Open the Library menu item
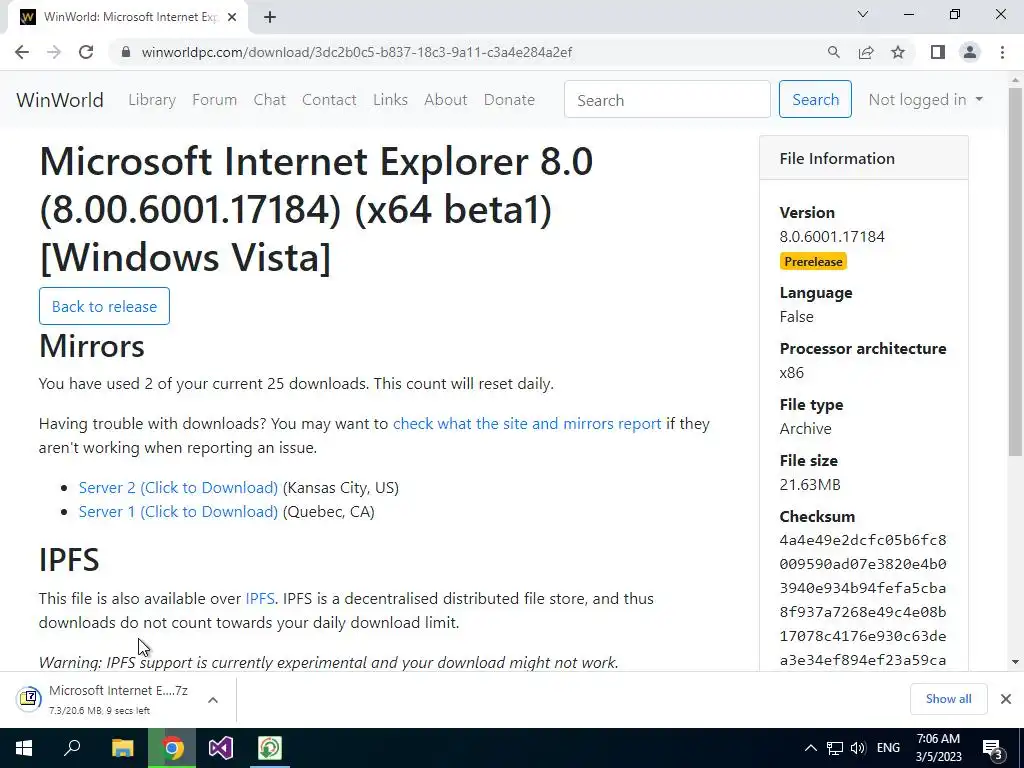 tap(152, 100)
